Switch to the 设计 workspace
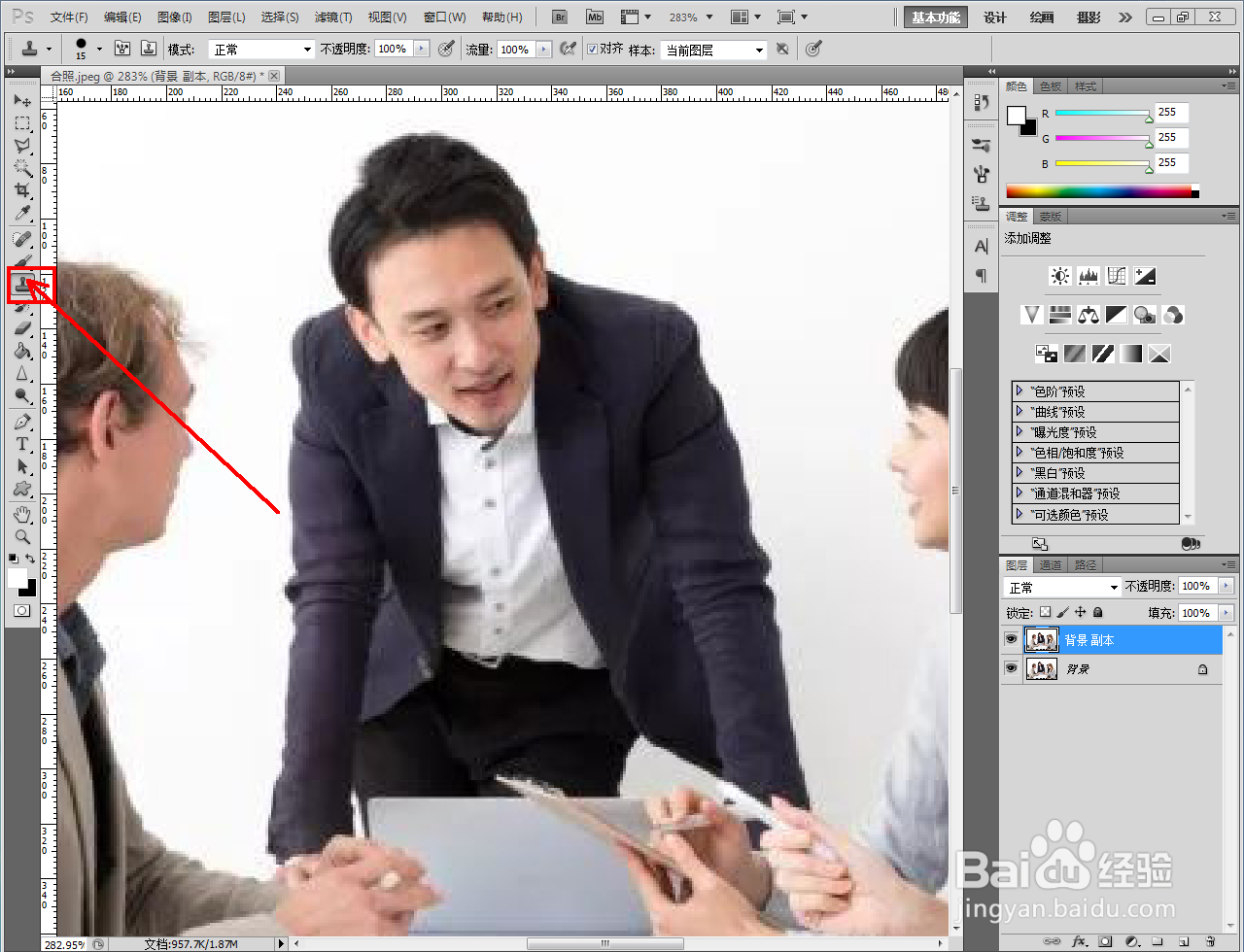The image size is (1244, 952). pyautogui.click(x=995, y=17)
